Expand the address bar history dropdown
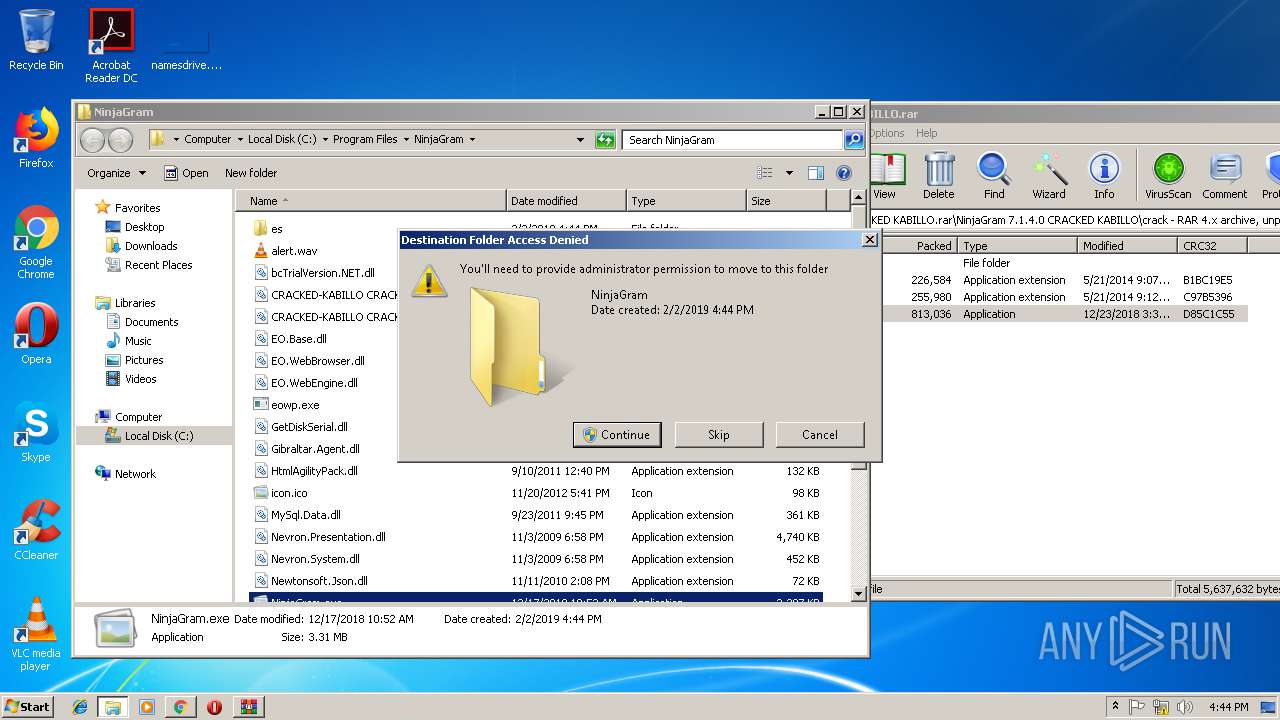Viewport: 1280px width, 720px height. [x=580, y=140]
